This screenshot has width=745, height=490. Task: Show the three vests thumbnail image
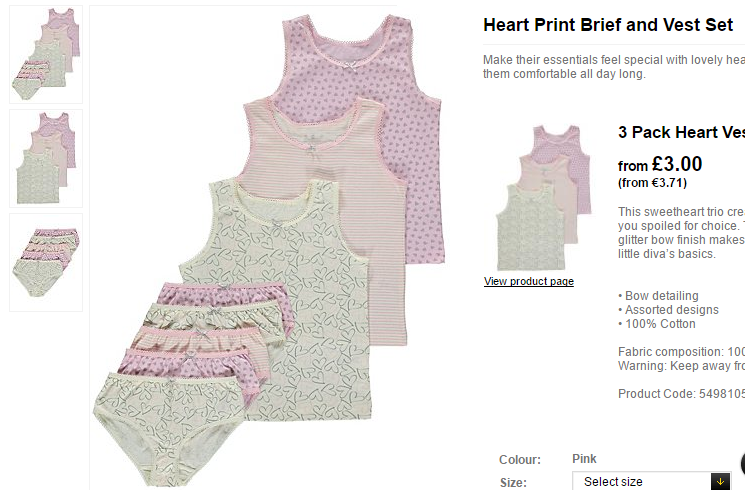46,158
